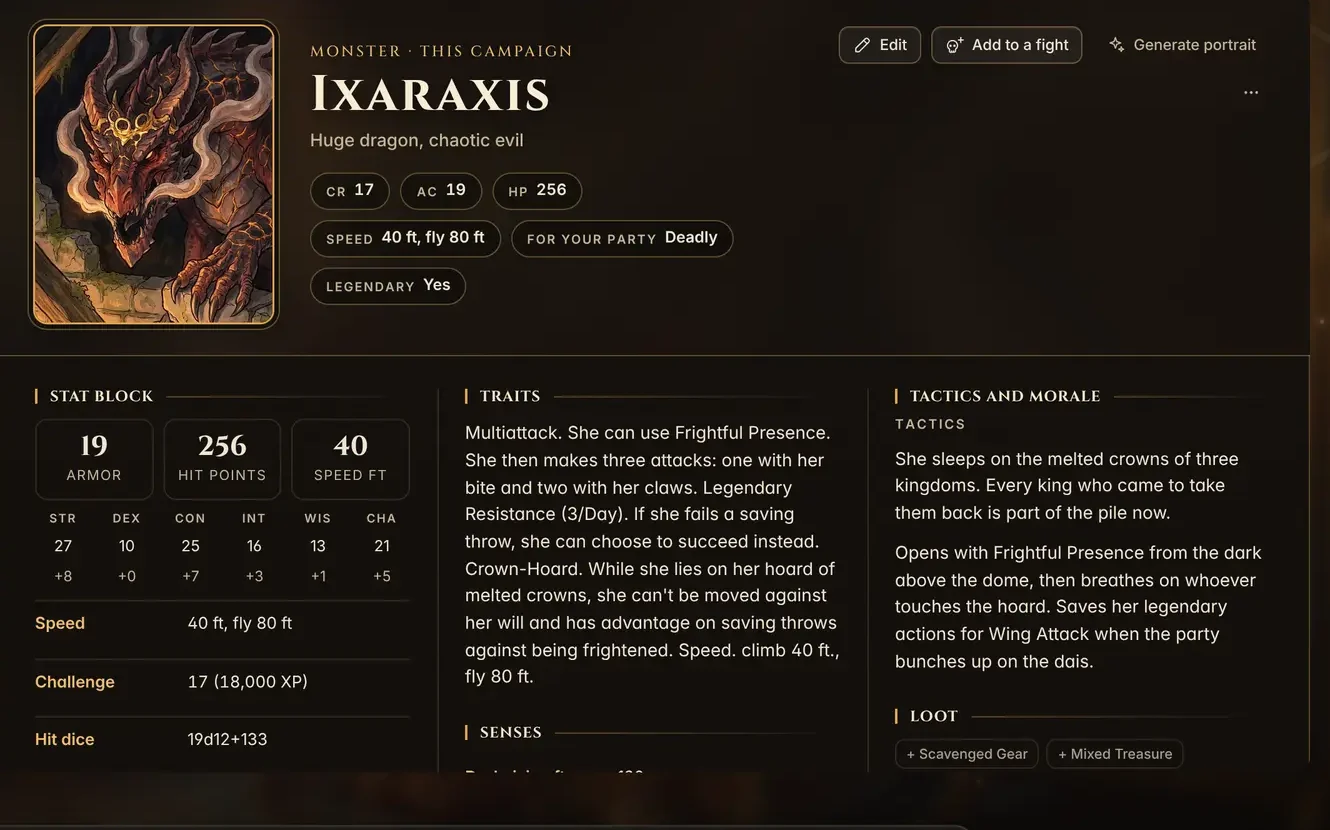Viewport: 1330px width, 830px height.
Task: Click the WIS score 13
Action: (318, 546)
